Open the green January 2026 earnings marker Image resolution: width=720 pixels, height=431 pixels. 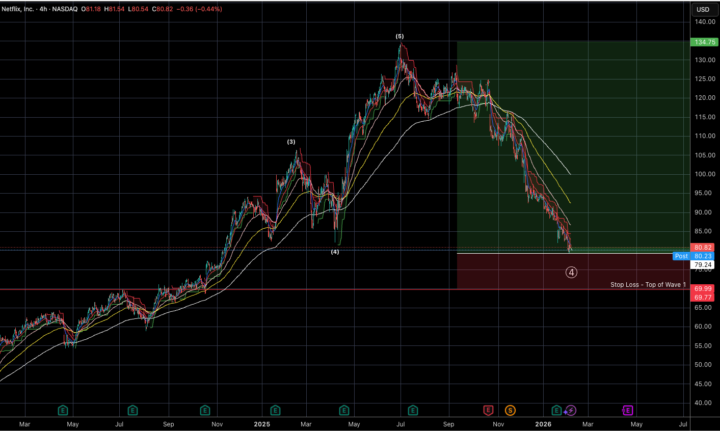click(556, 410)
